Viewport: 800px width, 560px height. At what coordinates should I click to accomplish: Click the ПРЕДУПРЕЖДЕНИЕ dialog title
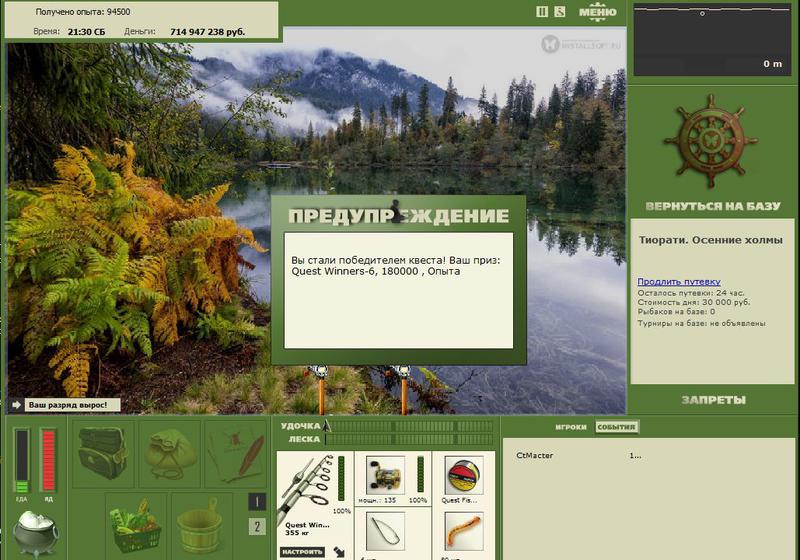(398, 216)
